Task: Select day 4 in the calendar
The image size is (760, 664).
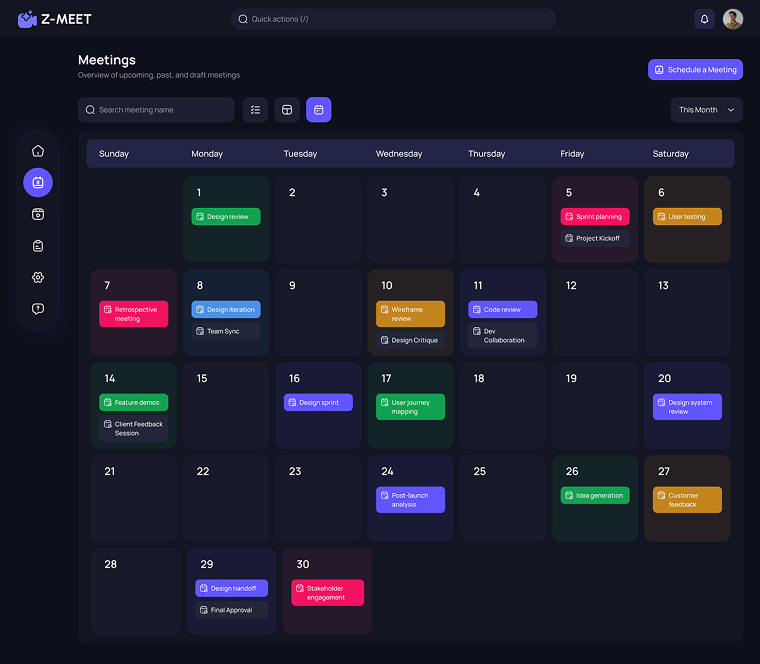Action: point(503,220)
